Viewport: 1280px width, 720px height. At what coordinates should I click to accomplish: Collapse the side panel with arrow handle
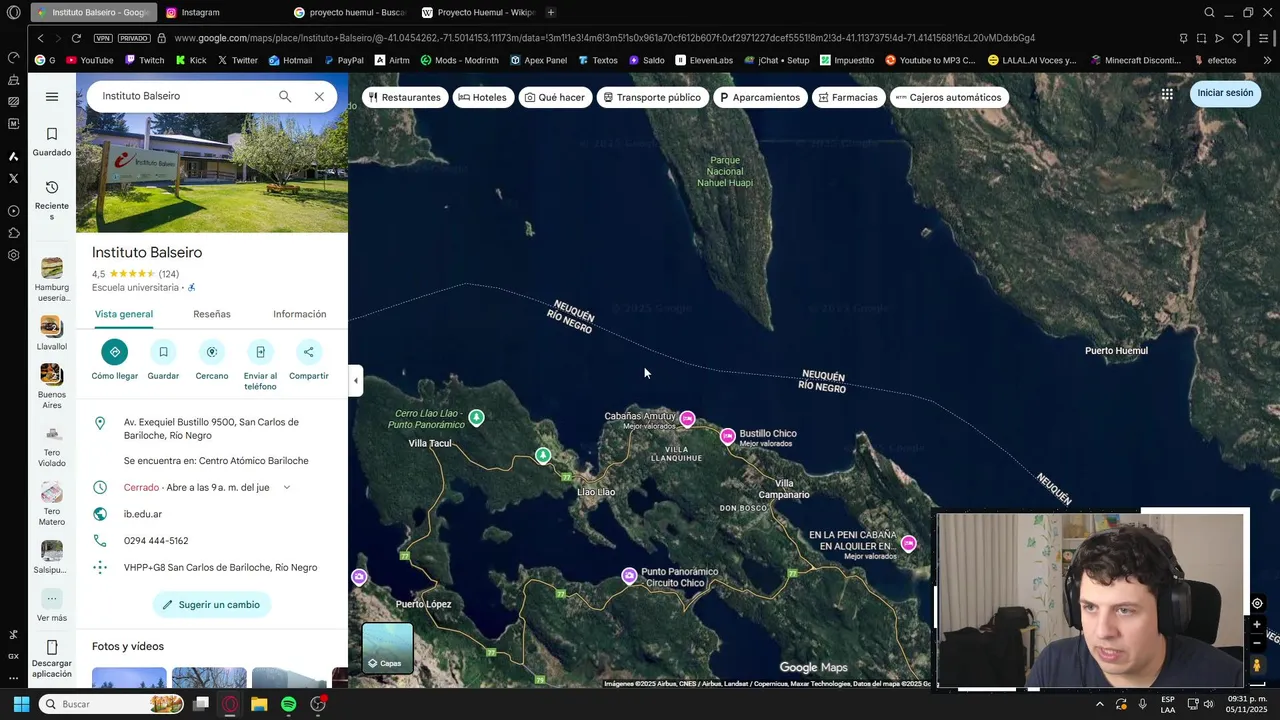(x=355, y=380)
